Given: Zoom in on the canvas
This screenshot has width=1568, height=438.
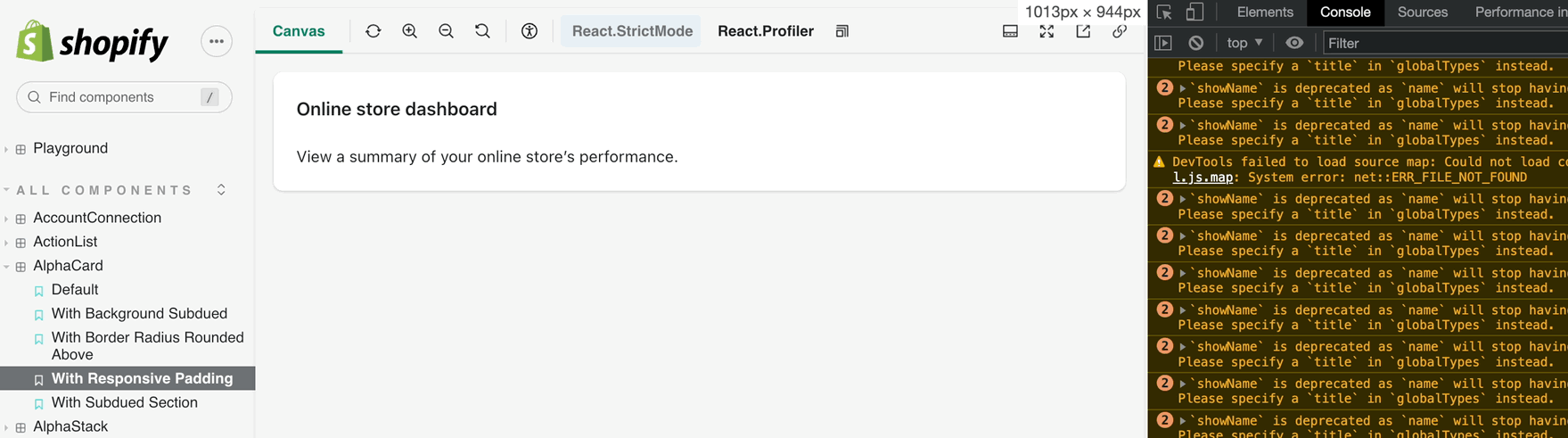Looking at the screenshot, I should click(x=409, y=31).
